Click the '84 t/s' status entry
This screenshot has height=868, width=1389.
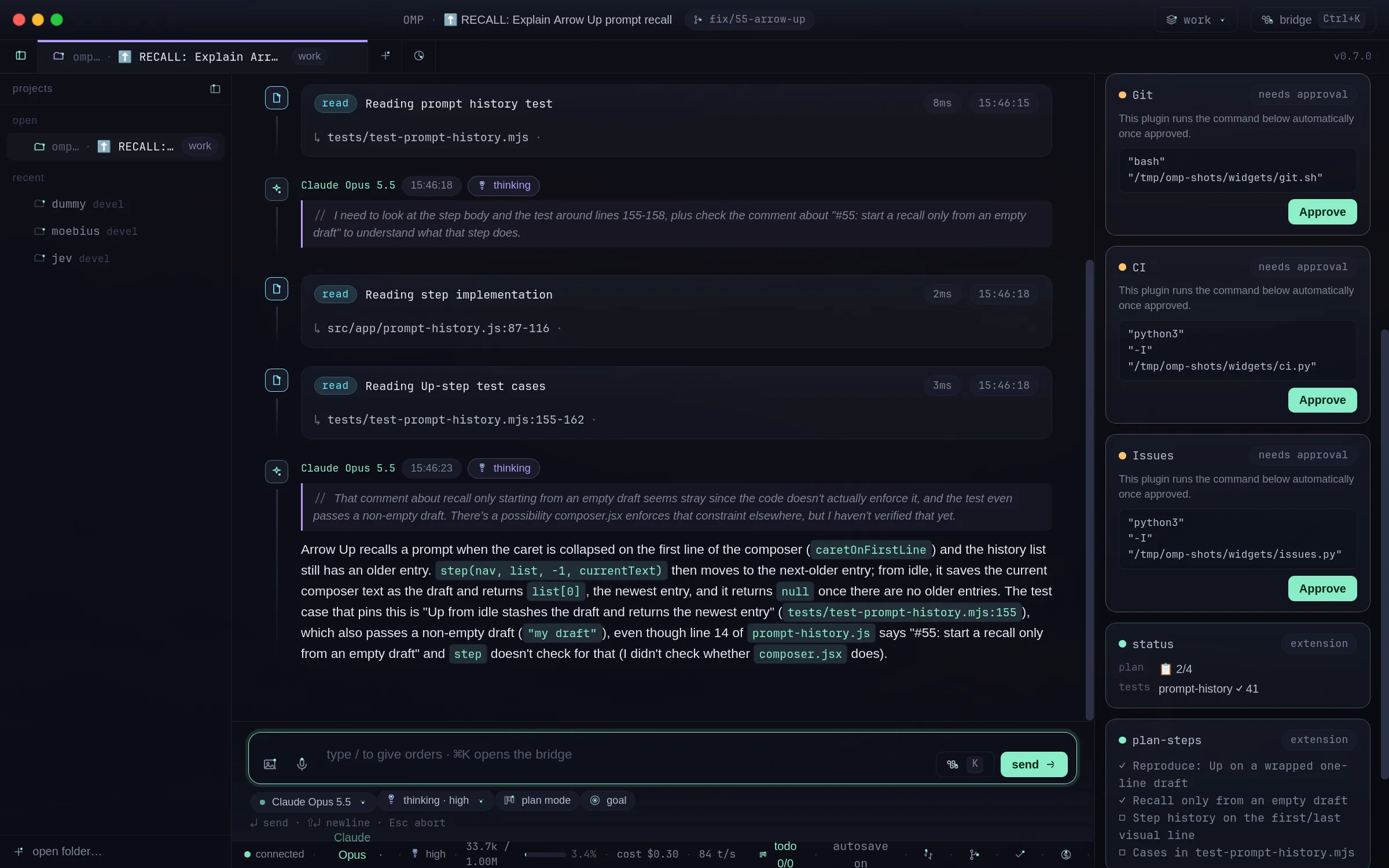coord(716,854)
